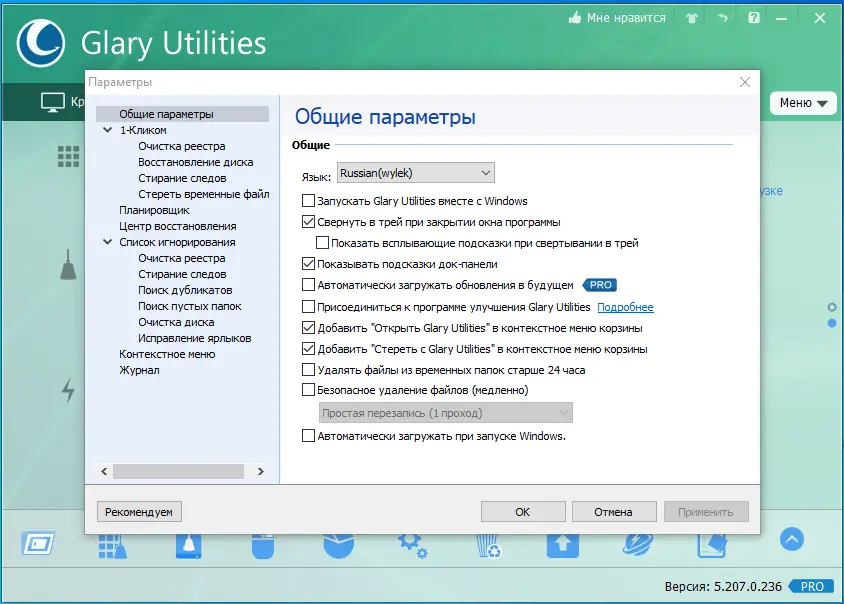The height and width of the screenshot is (604, 844).
Task: Click the 'Применить' button
Action: pos(706,512)
